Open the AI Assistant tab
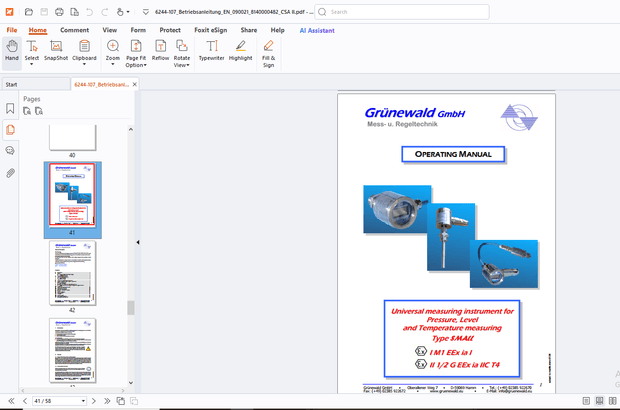 (317, 30)
